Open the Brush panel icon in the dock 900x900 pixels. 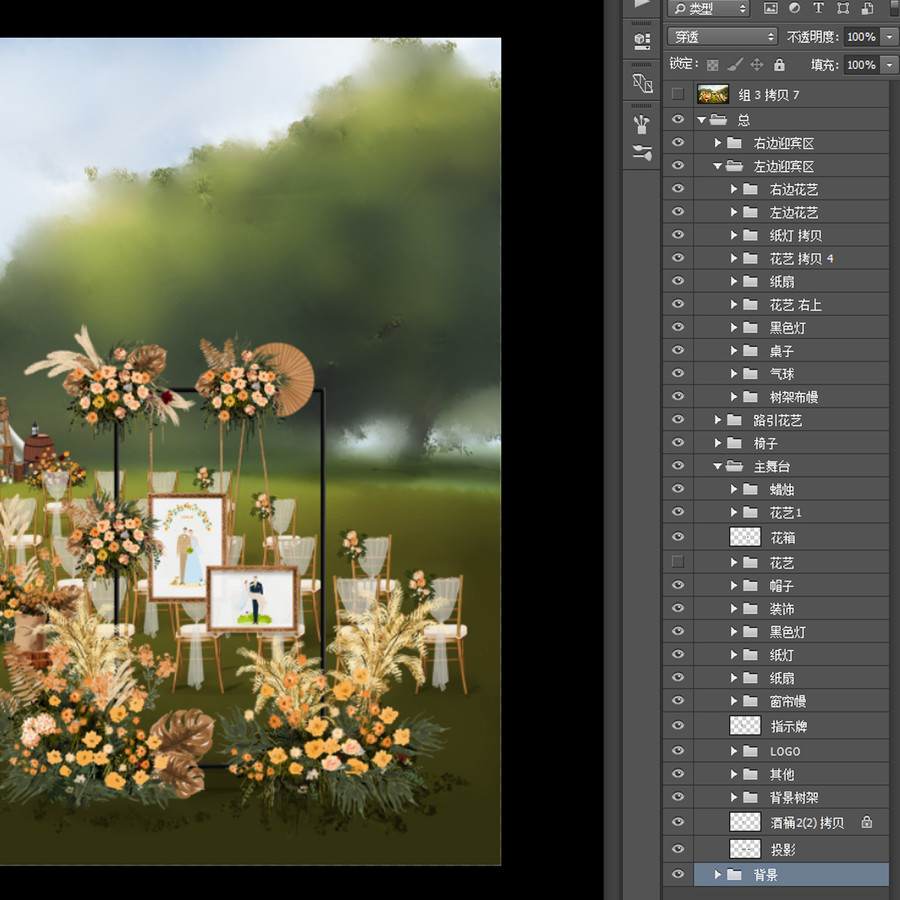[x=642, y=153]
